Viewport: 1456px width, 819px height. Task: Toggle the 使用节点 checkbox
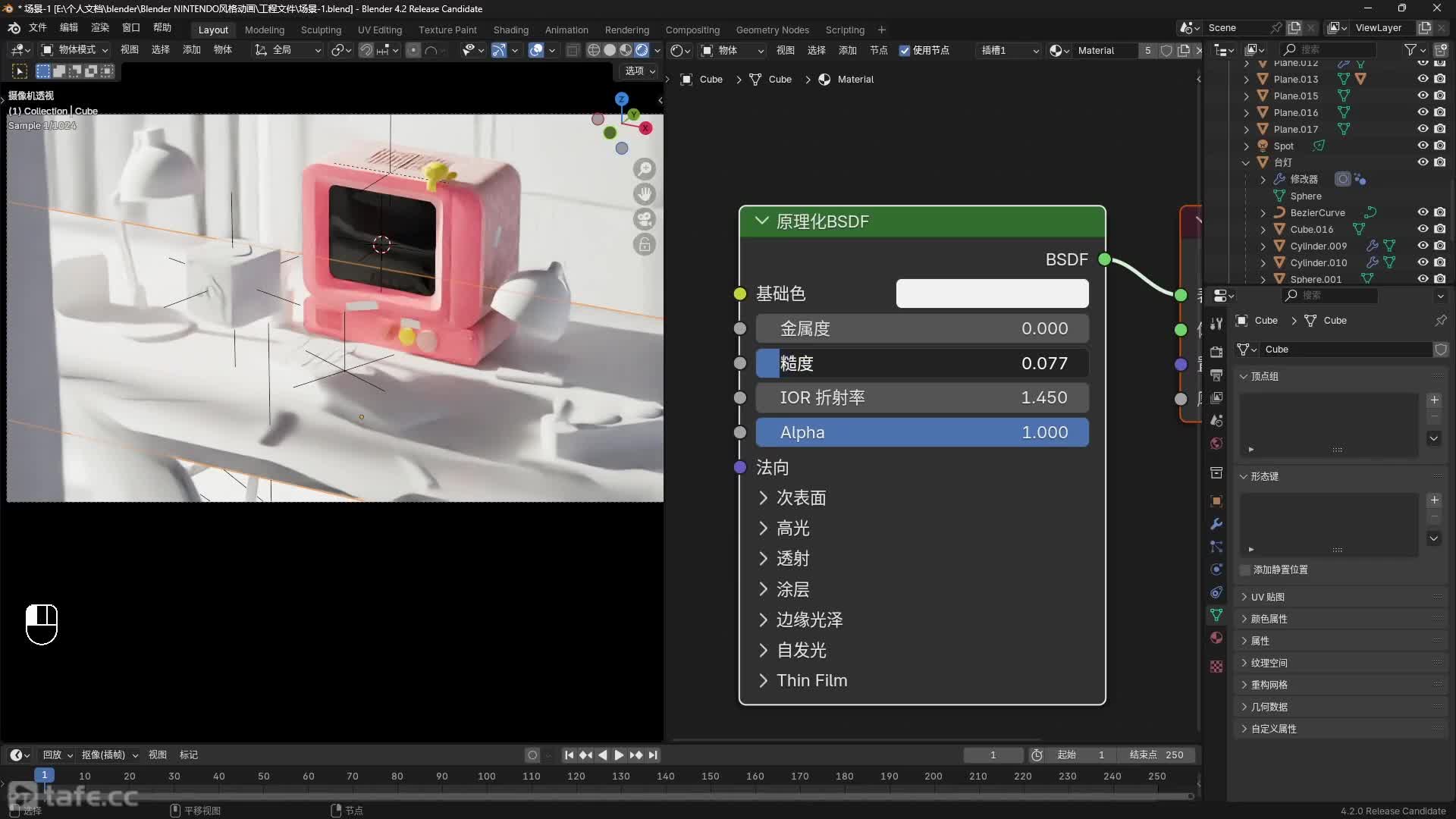[x=905, y=51]
